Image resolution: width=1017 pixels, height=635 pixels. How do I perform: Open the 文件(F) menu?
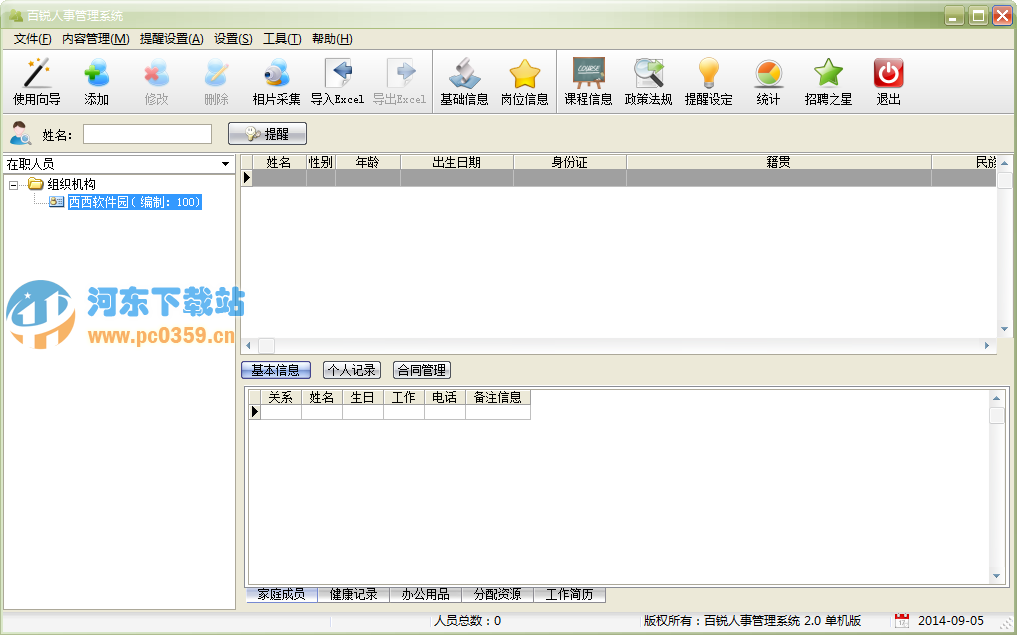pos(32,39)
